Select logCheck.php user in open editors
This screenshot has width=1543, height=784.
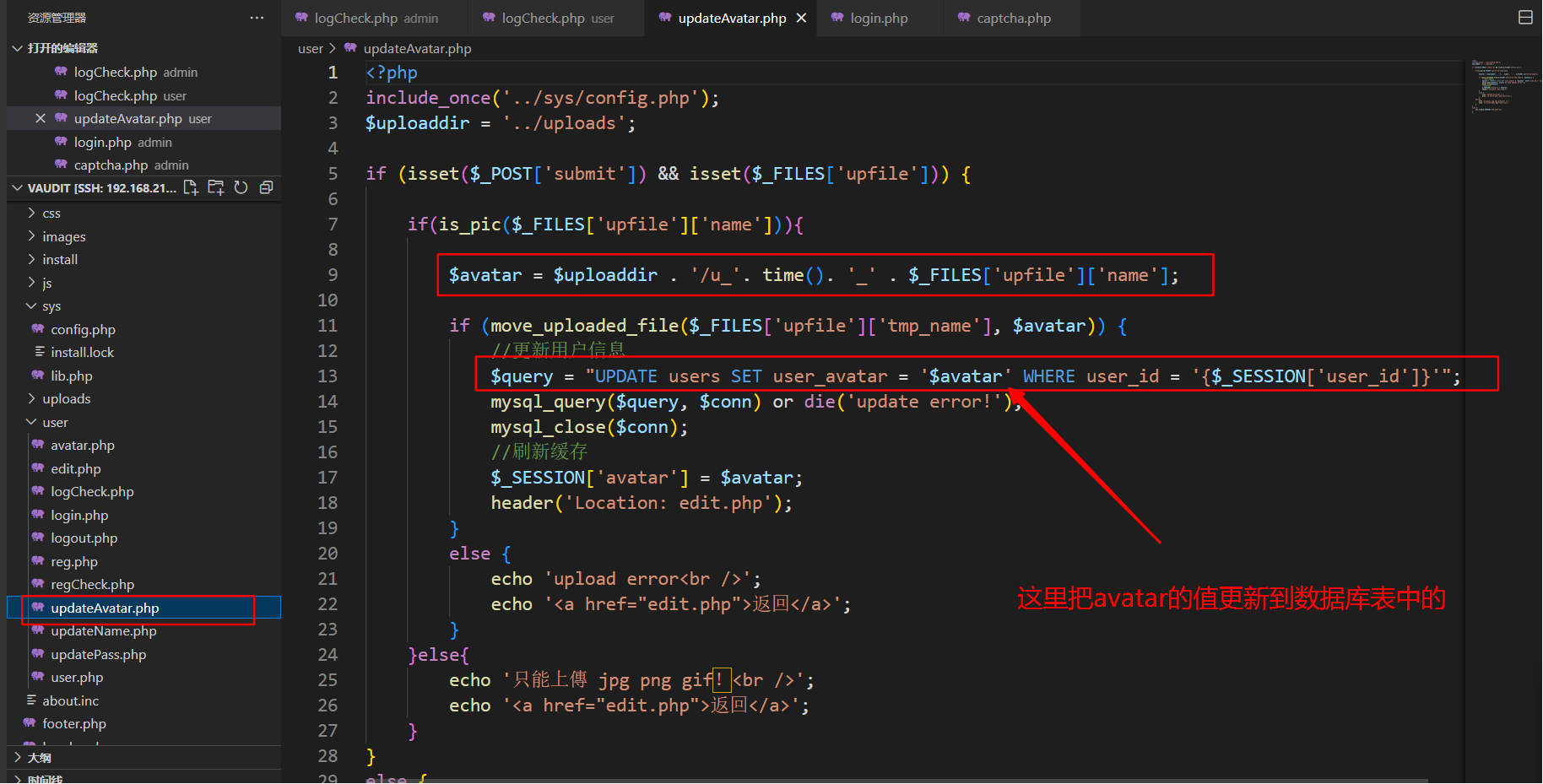point(143,95)
